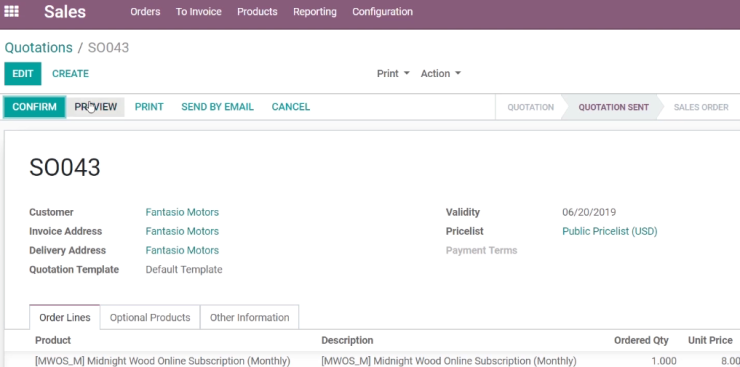Open the Fantasio Motors customer link
740x367 pixels.
[182, 212]
